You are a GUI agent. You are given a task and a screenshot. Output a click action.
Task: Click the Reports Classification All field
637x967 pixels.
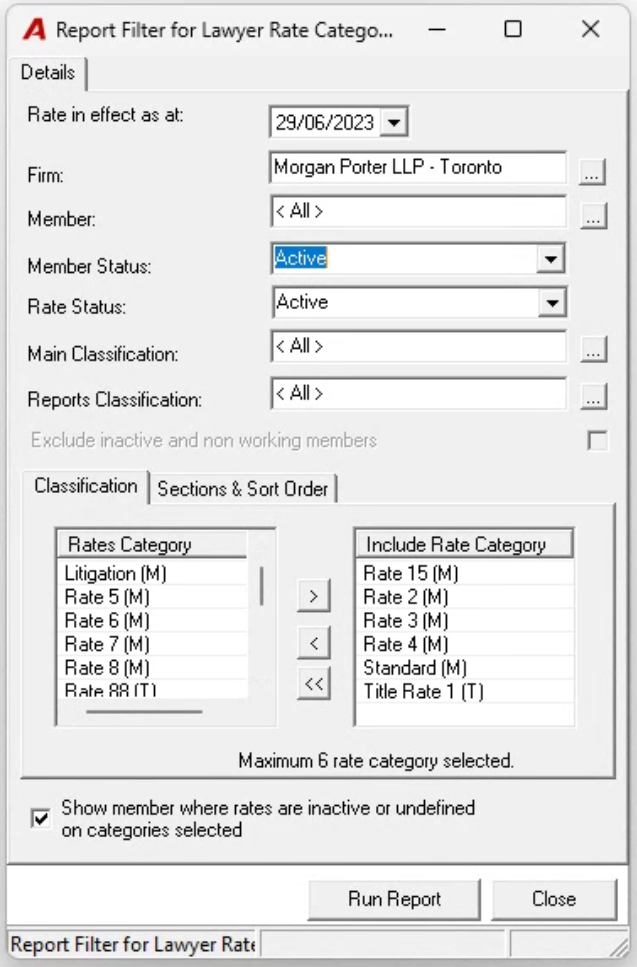[x=418, y=393]
